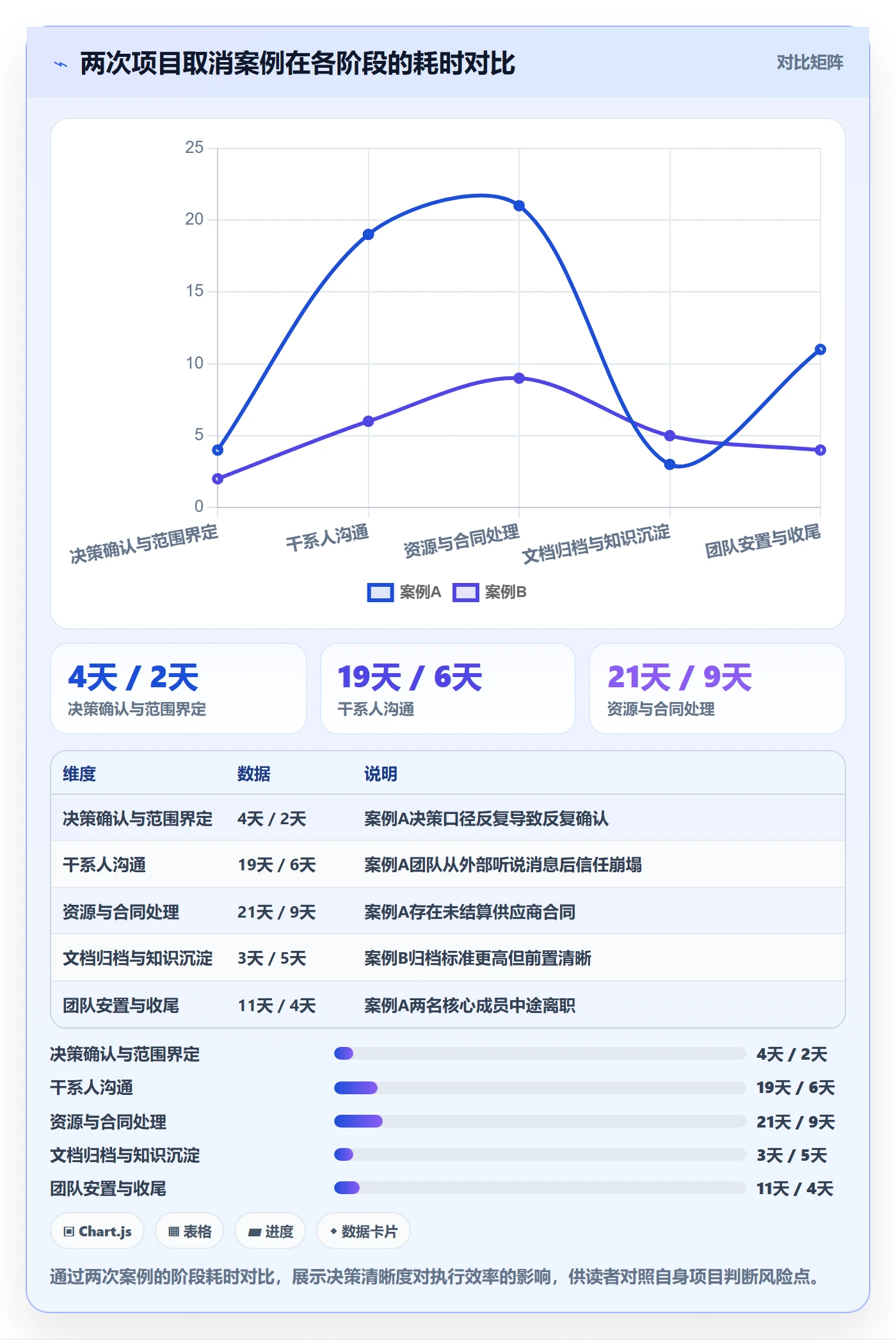
Task: Click 案例B data point at 资源与合同处理 (9)
Action: [x=519, y=378]
